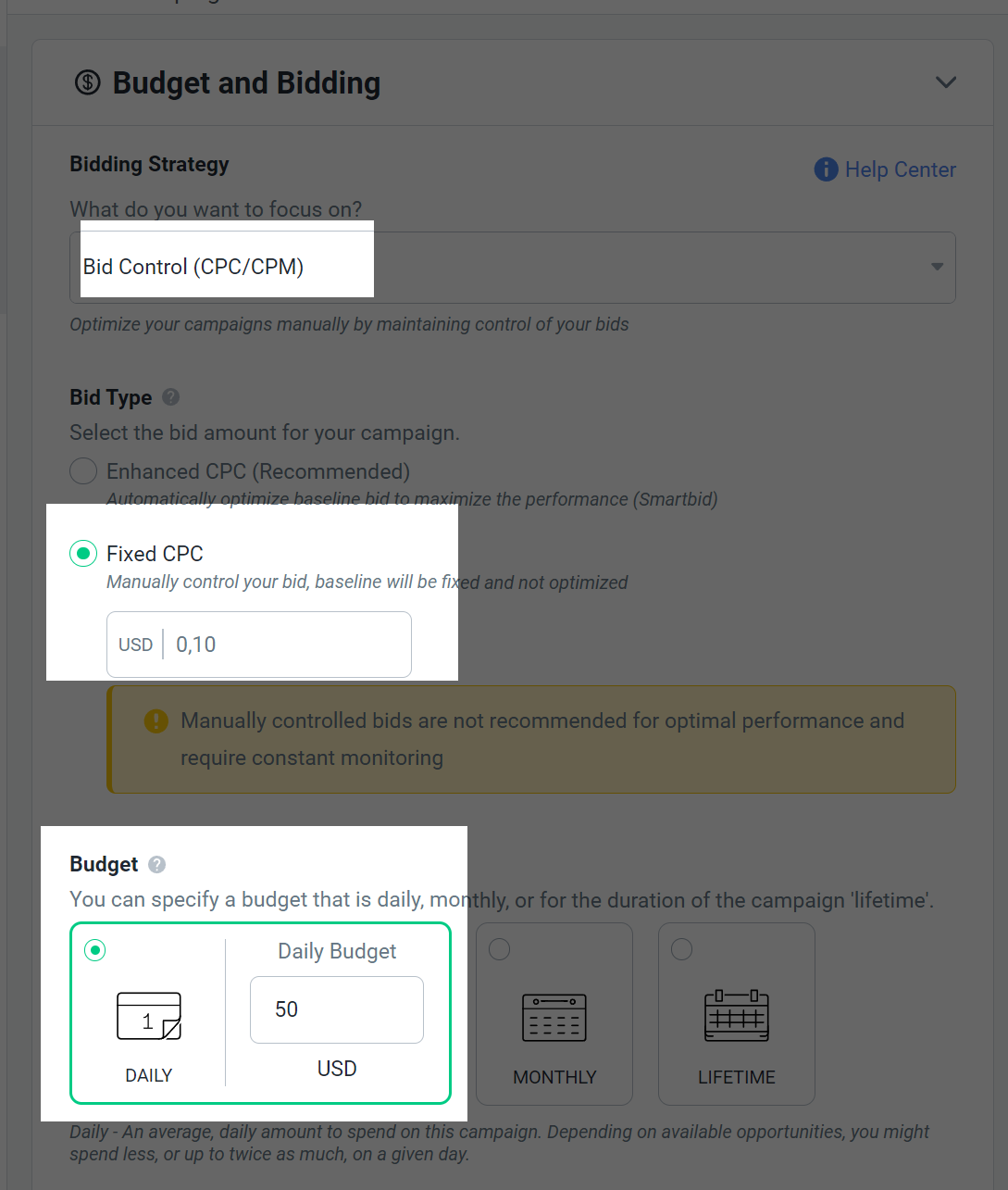The image size is (1008, 1190).
Task: Select the Daily budget radio button
Action: click(95, 950)
